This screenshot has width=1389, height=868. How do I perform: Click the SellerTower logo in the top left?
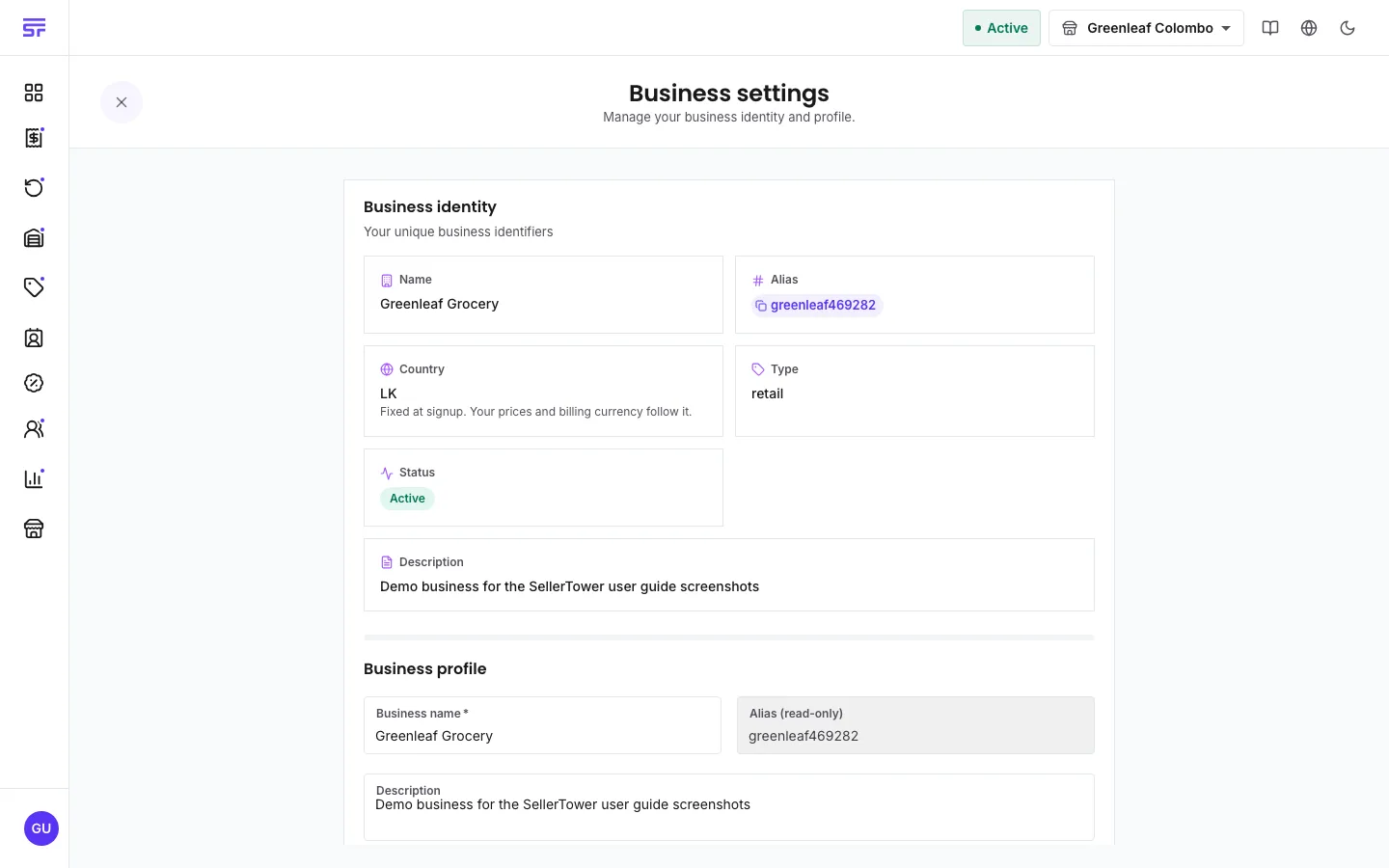34,28
